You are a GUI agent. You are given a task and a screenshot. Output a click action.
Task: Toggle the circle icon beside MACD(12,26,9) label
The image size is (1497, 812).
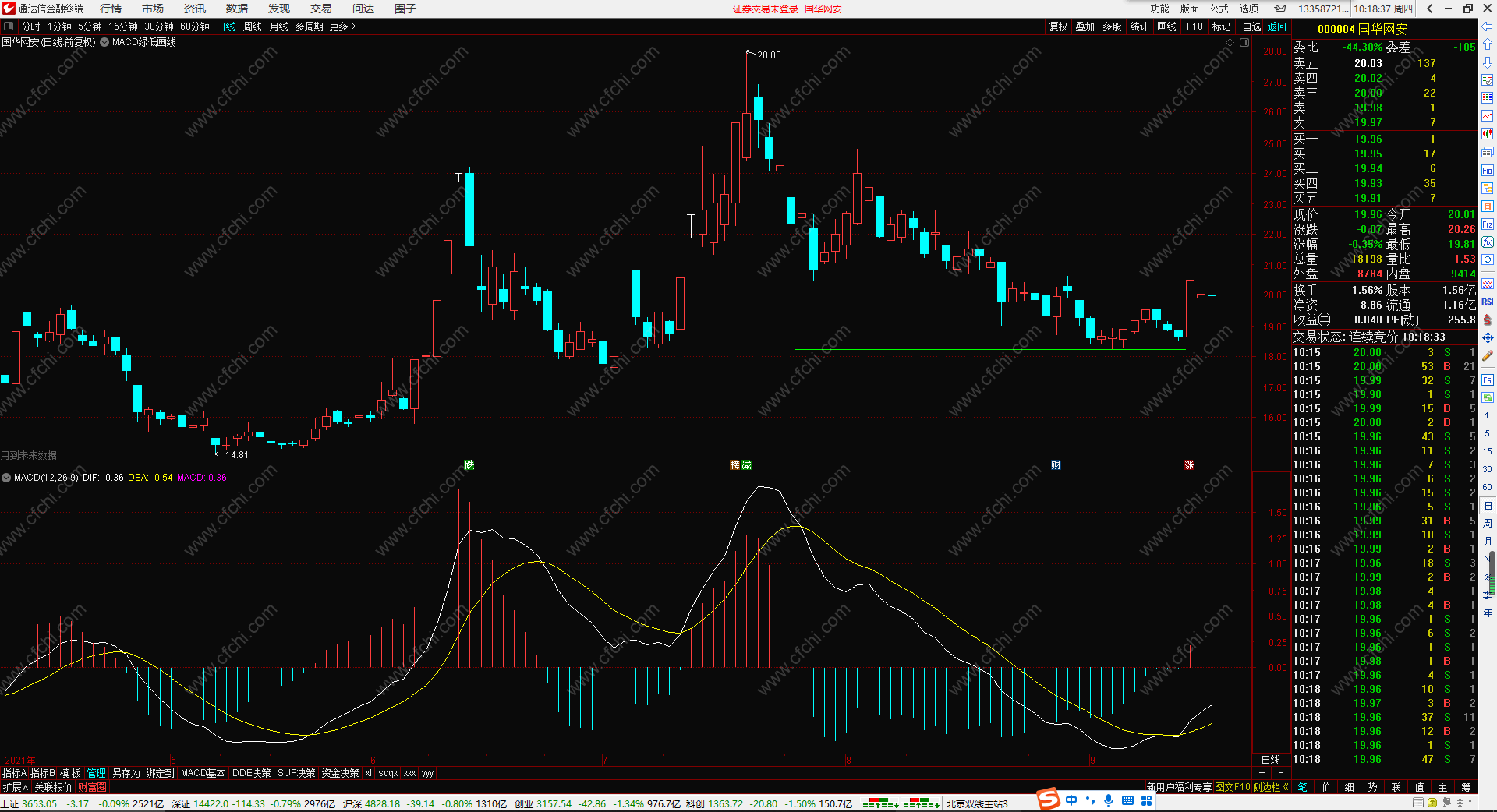point(6,478)
